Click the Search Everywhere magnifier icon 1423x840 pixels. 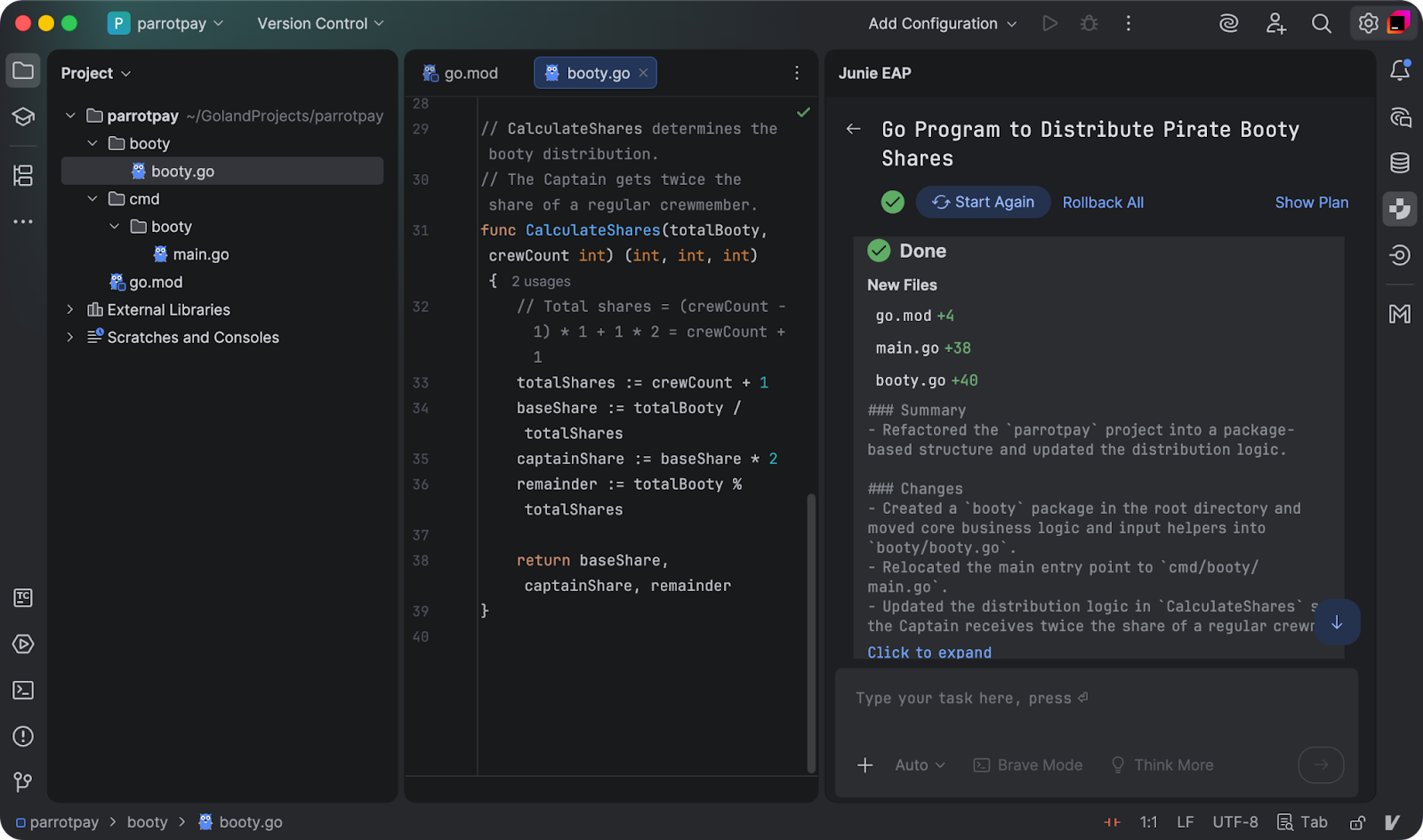1322,24
